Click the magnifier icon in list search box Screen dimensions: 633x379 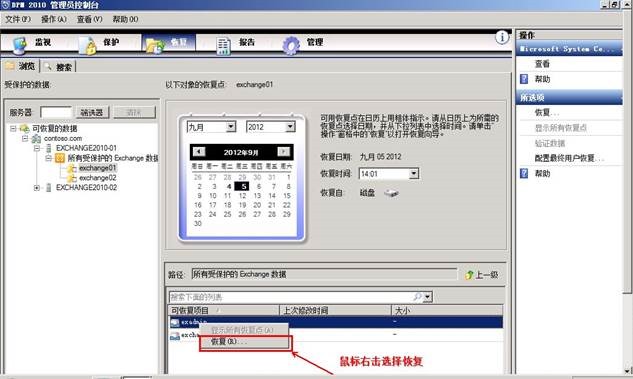pos(417,297)
